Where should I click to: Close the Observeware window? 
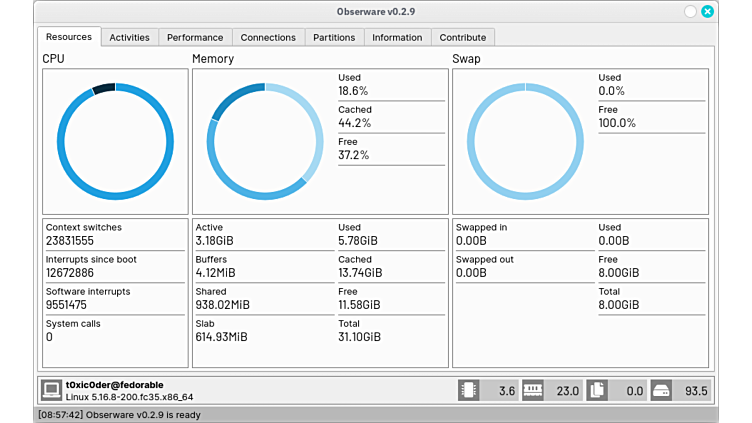tap(708, 12)
